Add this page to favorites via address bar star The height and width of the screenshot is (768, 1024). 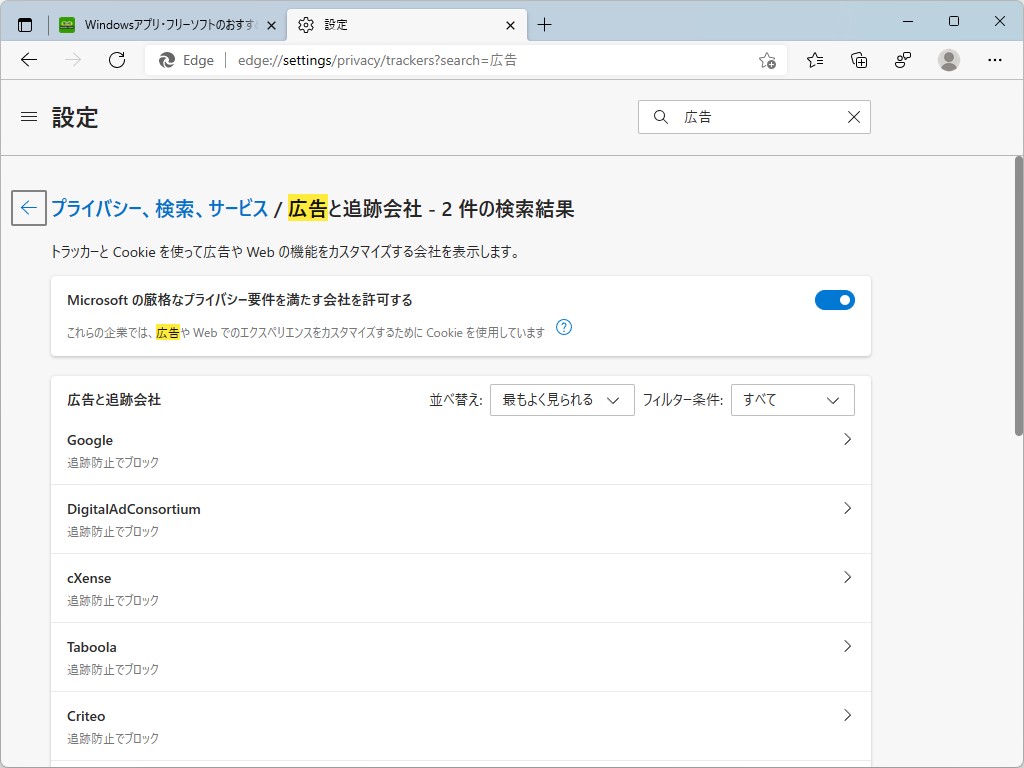[x=767, y=60]
